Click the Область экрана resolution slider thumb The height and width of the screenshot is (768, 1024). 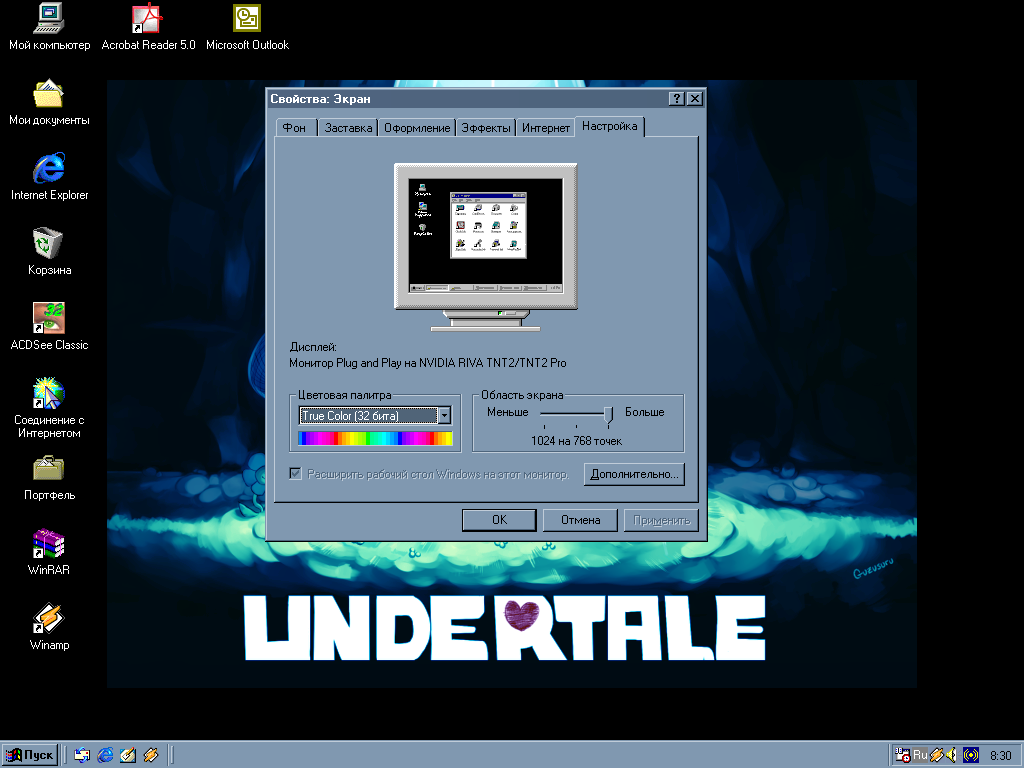coord(609,415)
